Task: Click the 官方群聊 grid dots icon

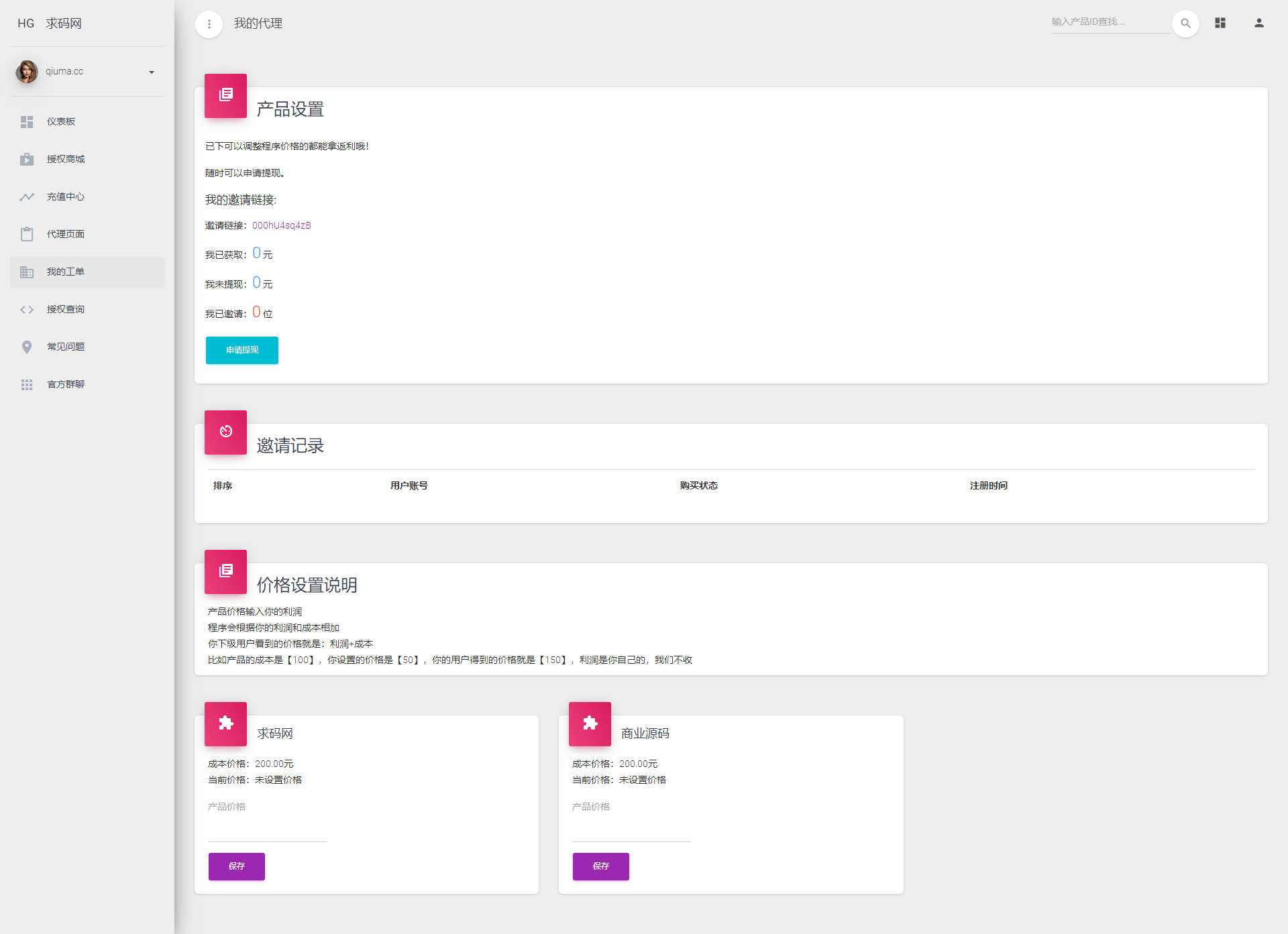Action: tap(27, 384)
